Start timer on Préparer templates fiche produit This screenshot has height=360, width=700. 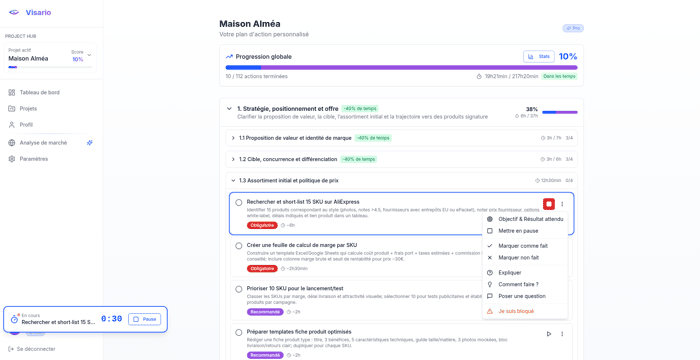(549, 334)
